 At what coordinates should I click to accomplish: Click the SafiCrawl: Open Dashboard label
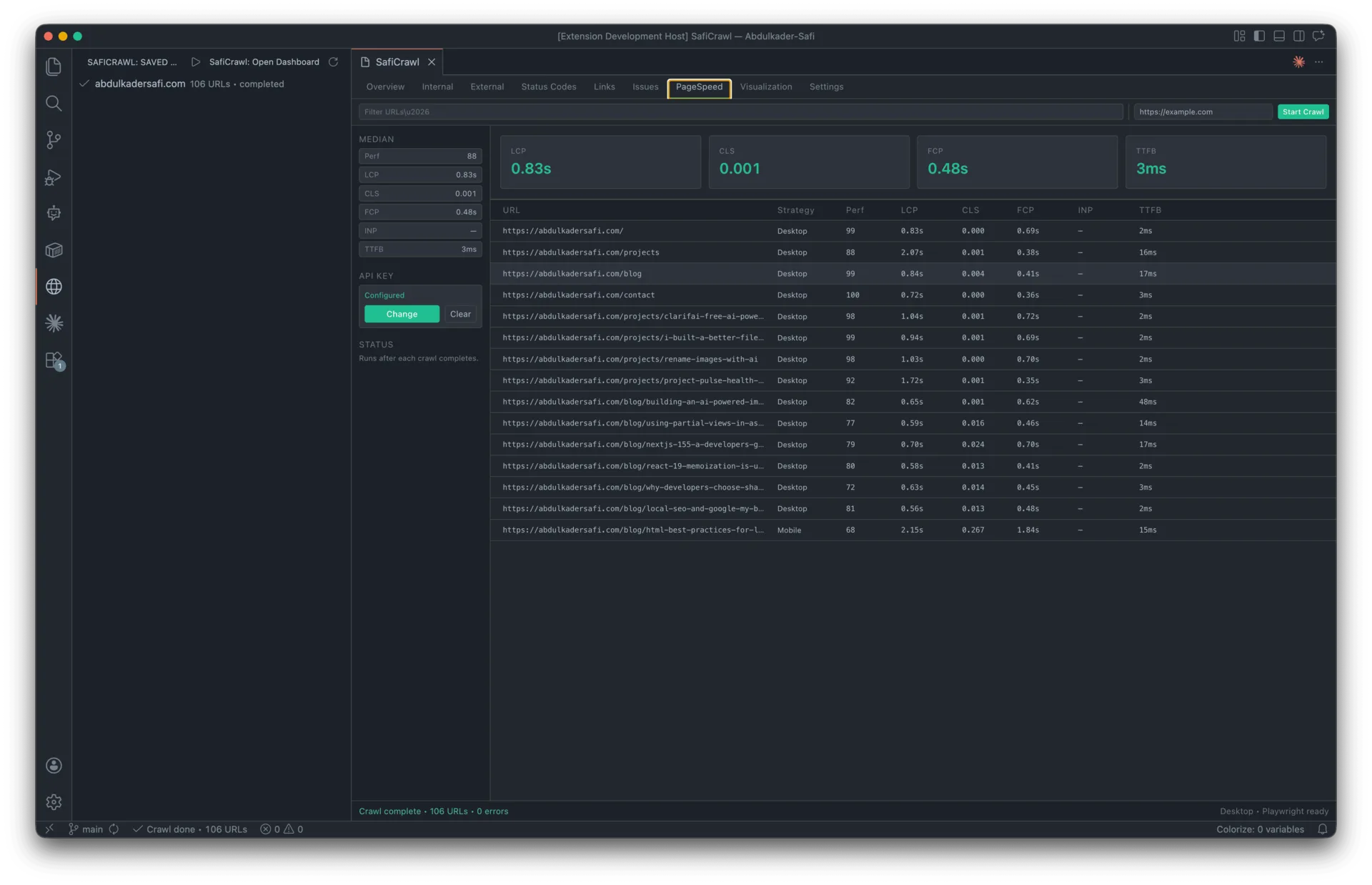pos(264,62)
